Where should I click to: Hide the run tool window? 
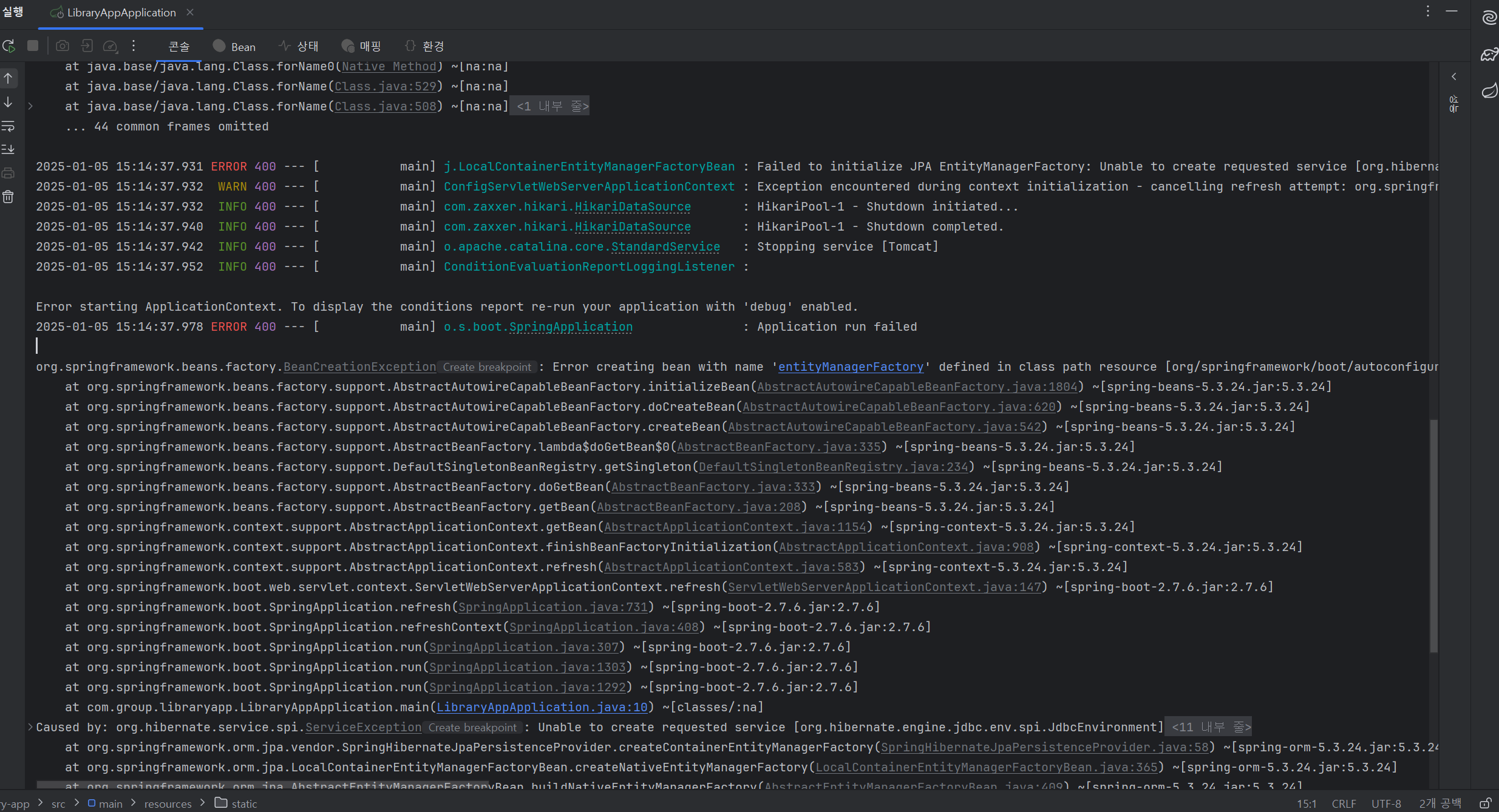click(1452, 11)
